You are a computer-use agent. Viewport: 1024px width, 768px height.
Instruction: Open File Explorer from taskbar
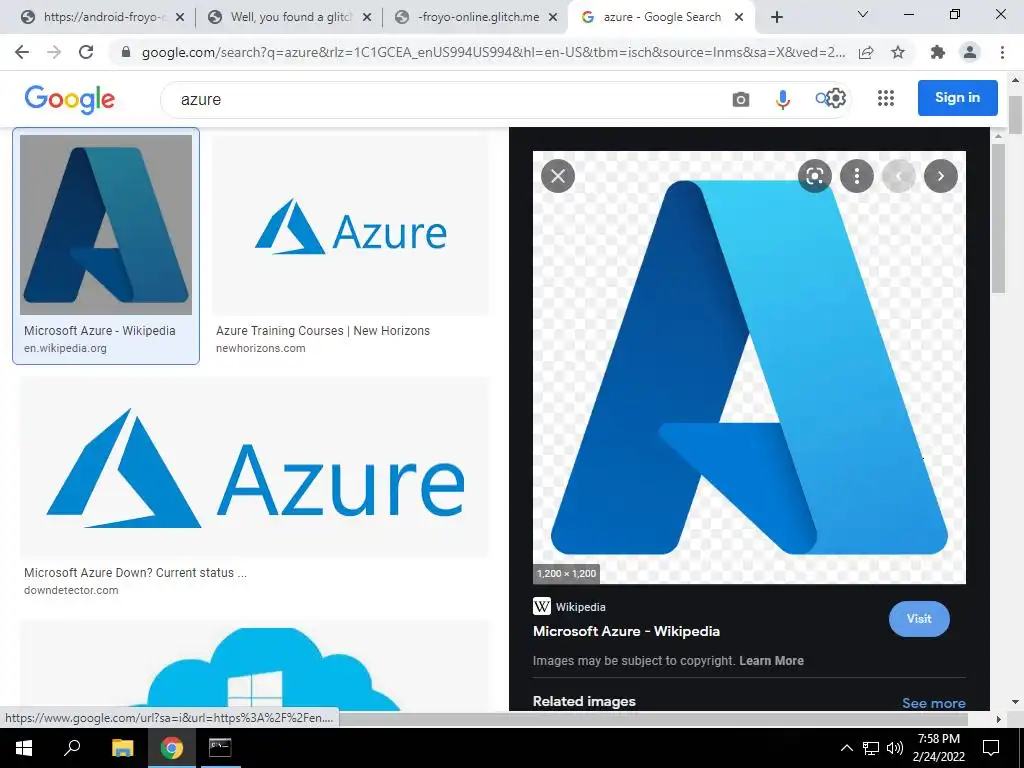click(x=122, y=748)
